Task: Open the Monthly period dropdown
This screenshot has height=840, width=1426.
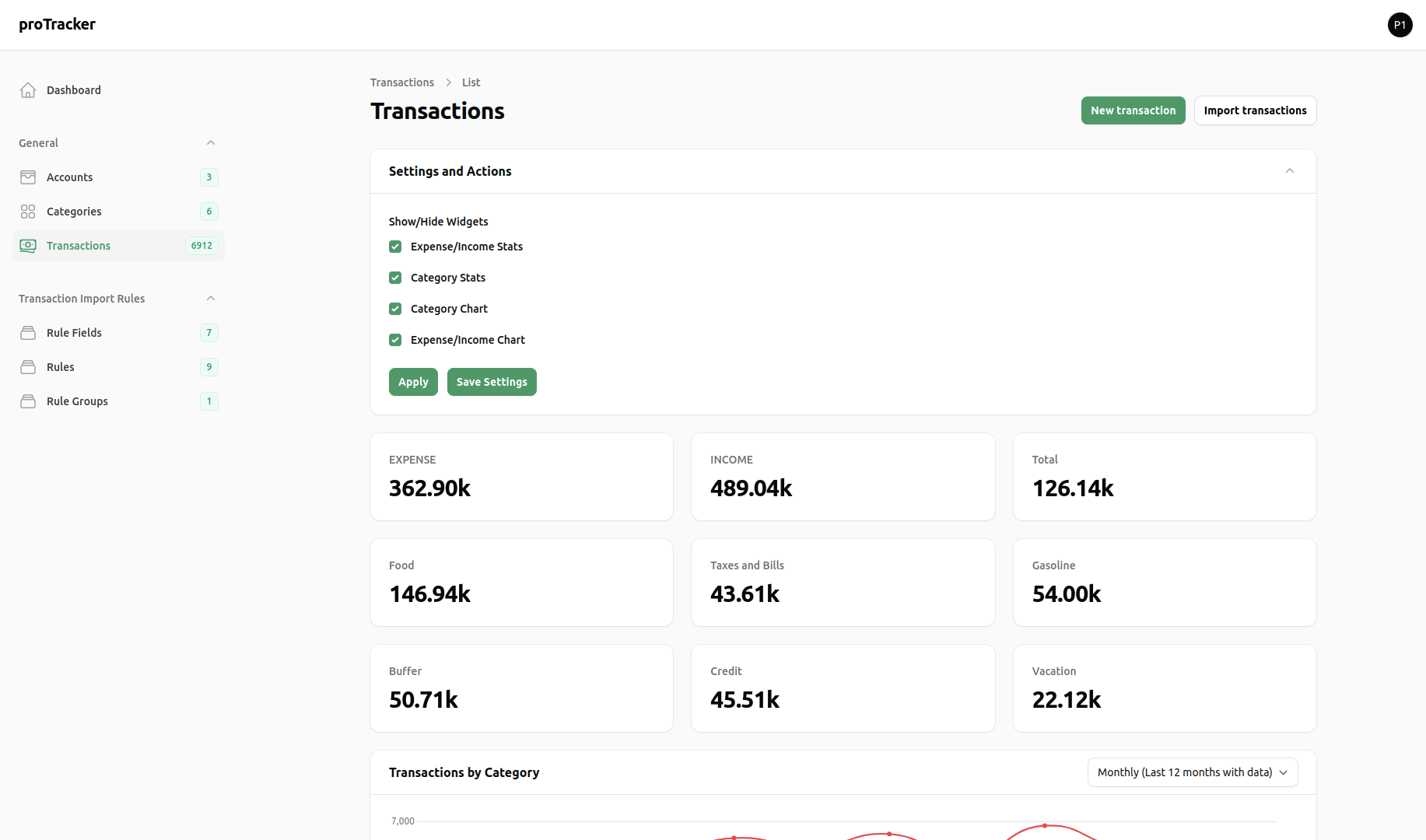Action: point(1192,772)
